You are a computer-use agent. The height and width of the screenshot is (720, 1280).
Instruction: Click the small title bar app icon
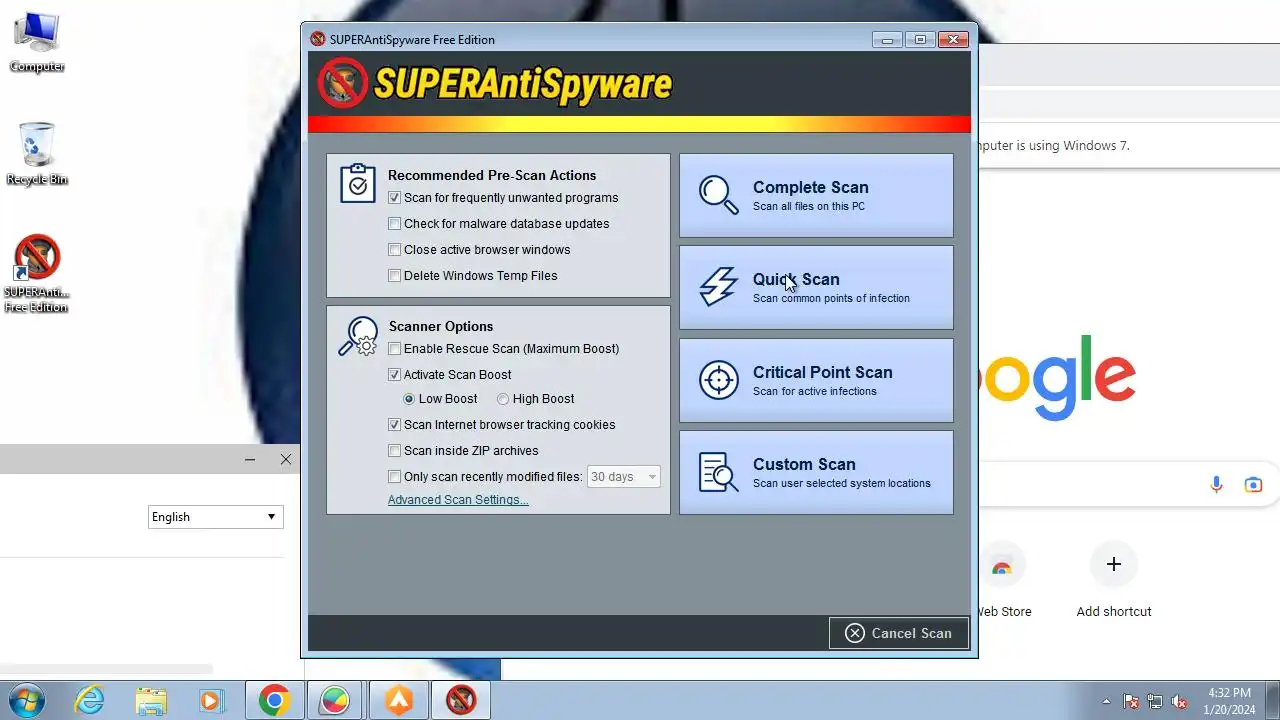[x=318, y=40]
